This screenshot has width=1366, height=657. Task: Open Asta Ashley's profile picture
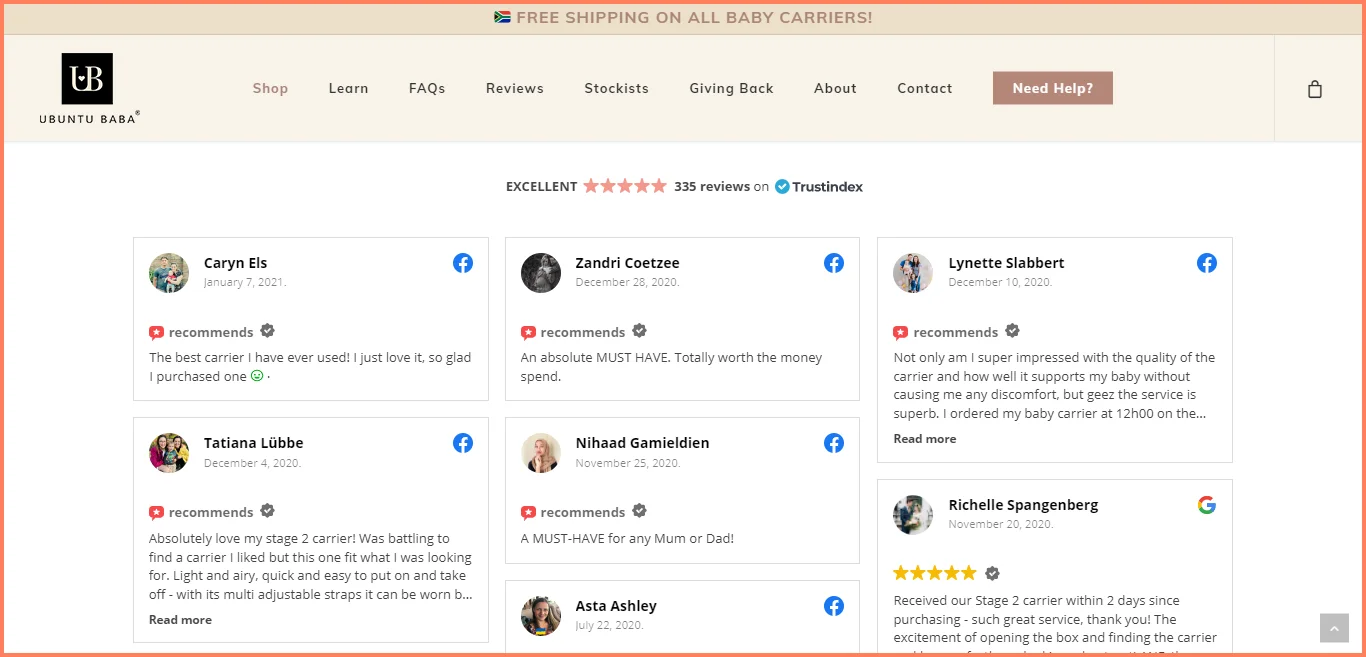pyautogui.click(x=541, y=616)
